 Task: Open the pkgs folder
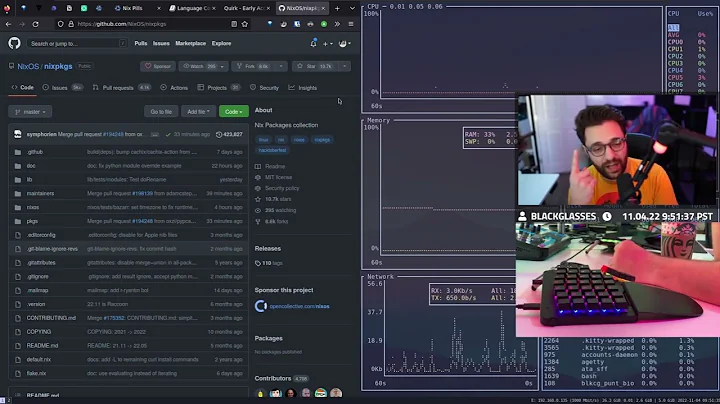coord(32,221)
